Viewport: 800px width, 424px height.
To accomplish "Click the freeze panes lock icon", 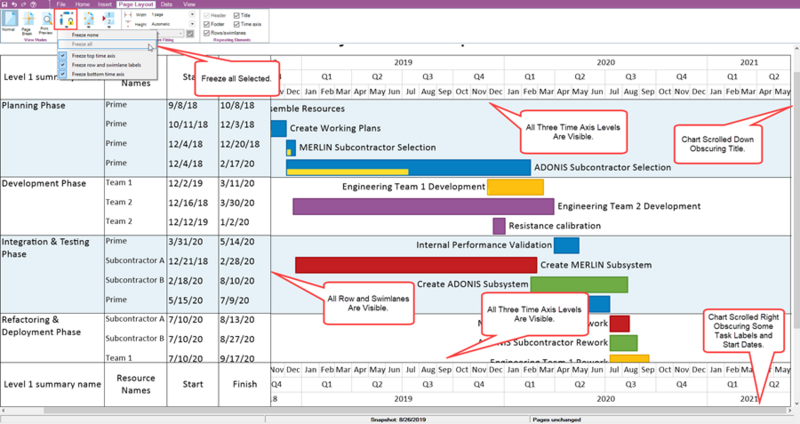I will tap(66, 19).
